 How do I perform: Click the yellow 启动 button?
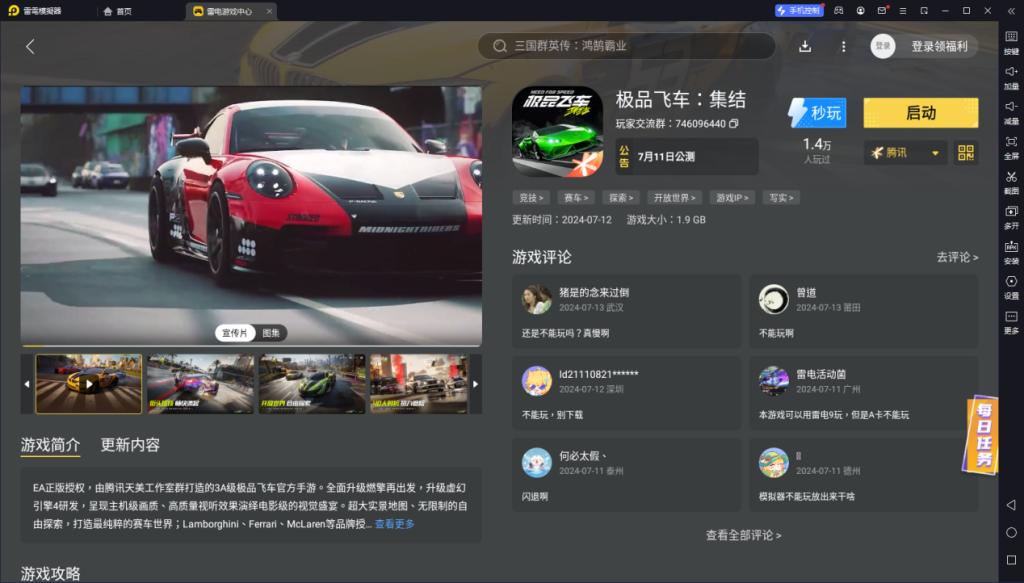coord(921,113)
